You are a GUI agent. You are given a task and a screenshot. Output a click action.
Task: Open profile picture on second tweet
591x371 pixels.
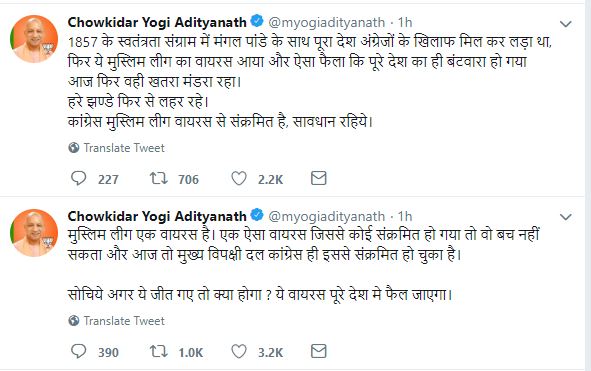(34, 233)
